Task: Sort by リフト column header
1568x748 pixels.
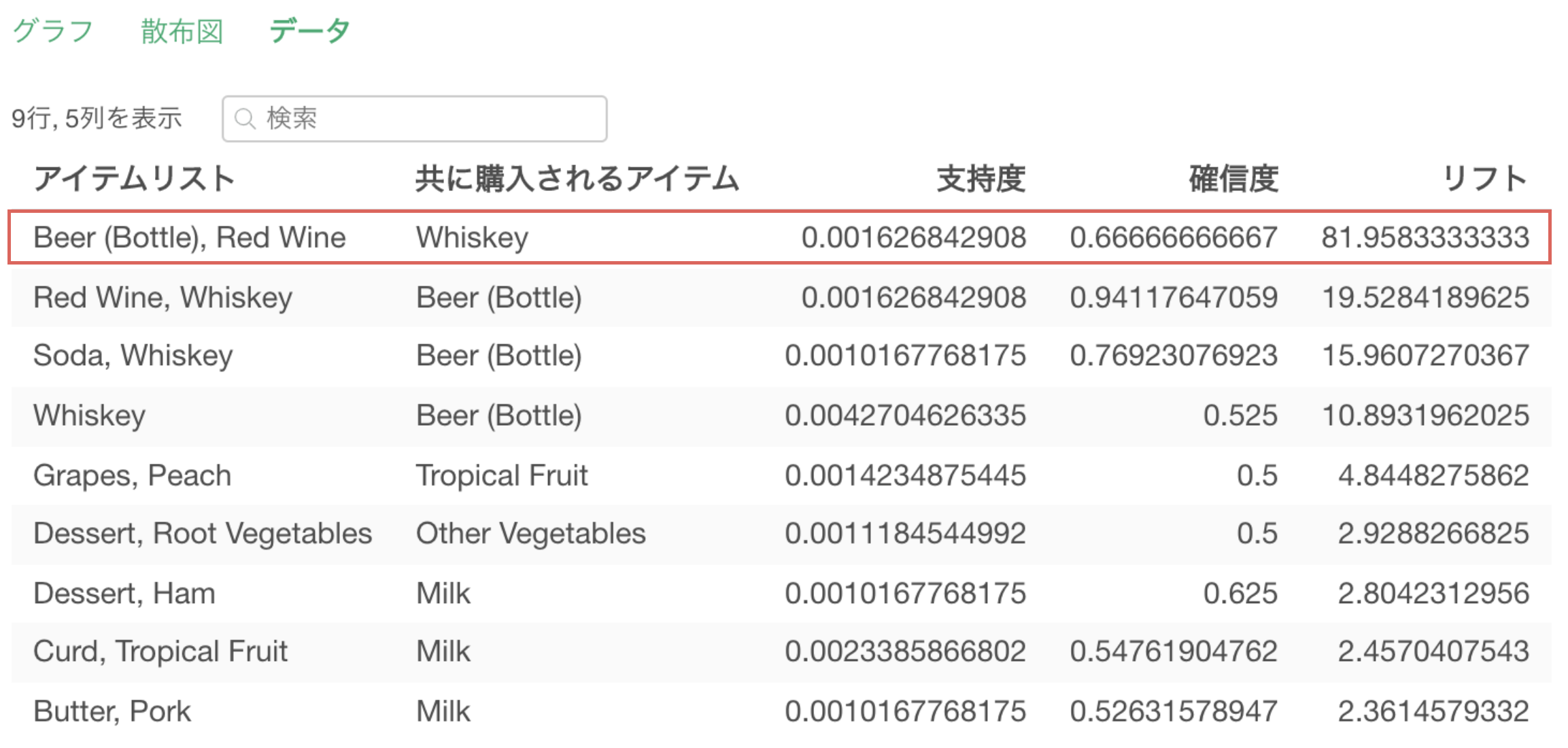Action: pyautogui.click(x=1485, y=179)
